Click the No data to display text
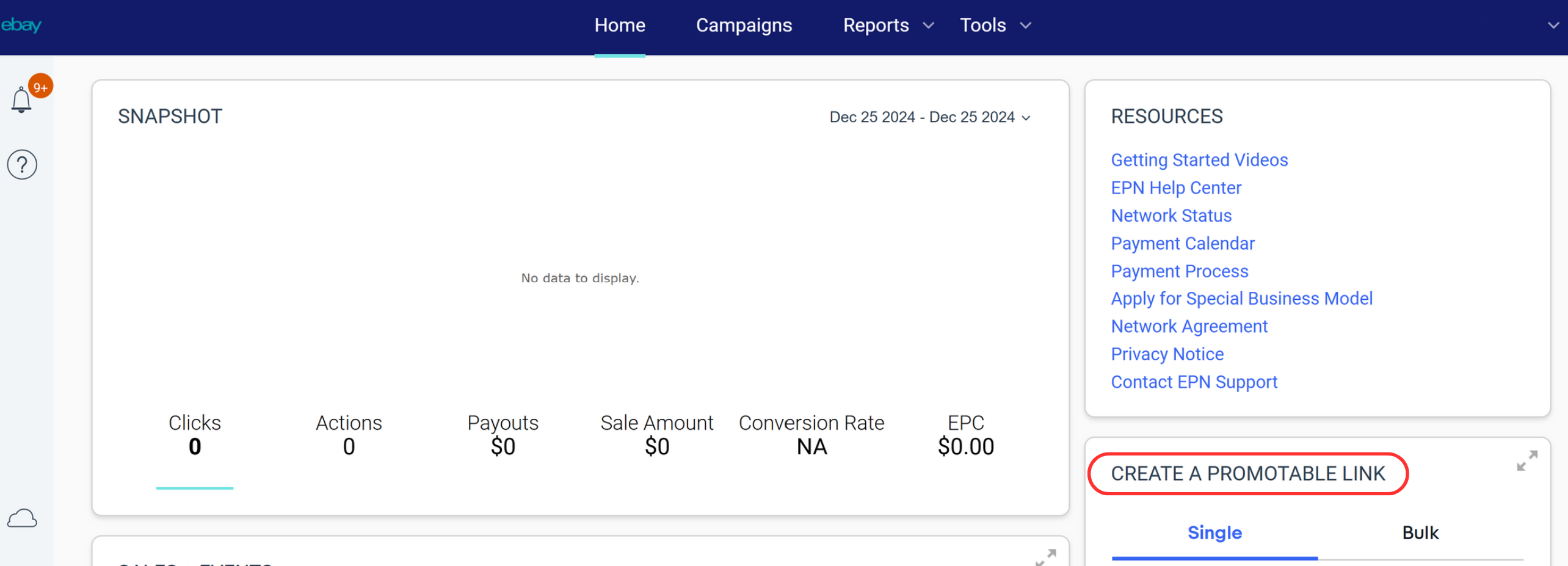Viewport: 1568px width, 566px height. click(580, 278)
